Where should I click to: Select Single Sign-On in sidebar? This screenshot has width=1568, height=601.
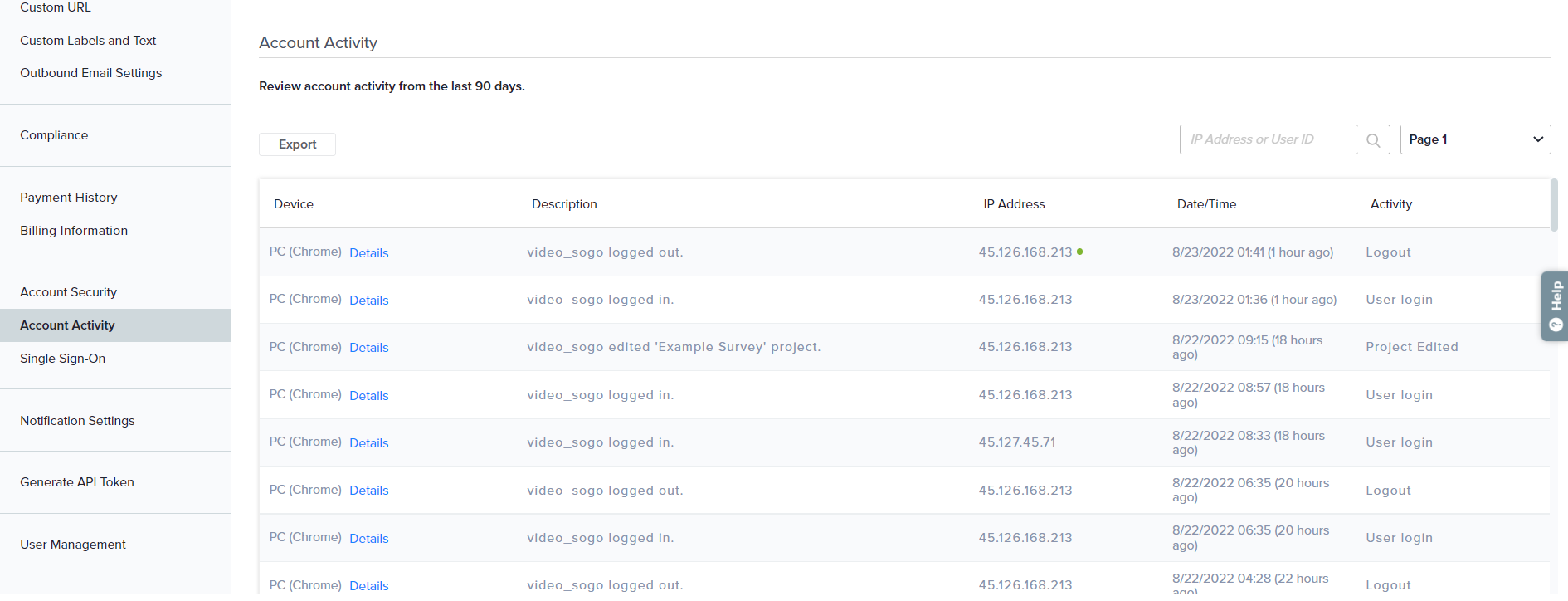point(62,359)
